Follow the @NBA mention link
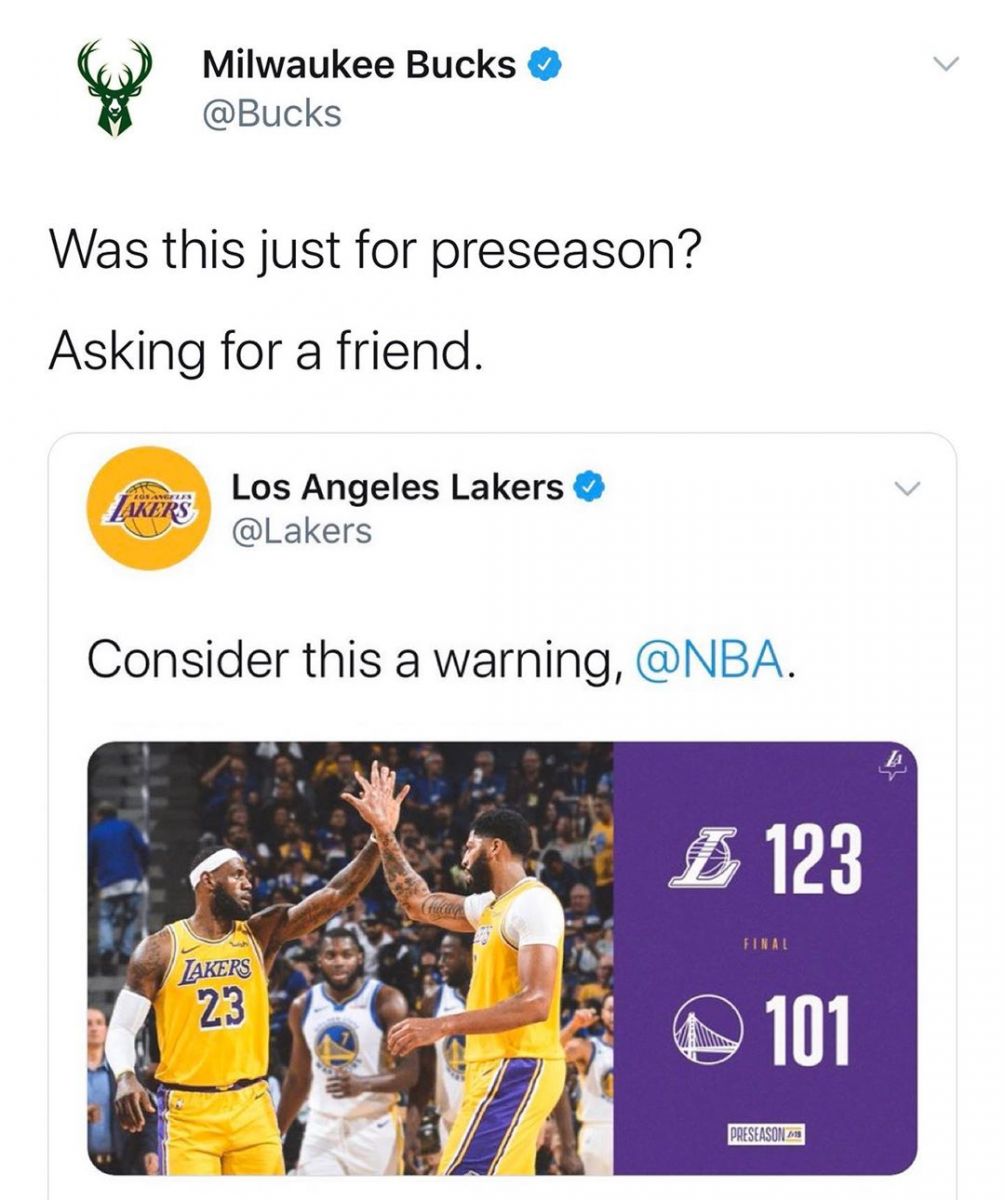The image size is (1005, 1200). coord(710,660)
